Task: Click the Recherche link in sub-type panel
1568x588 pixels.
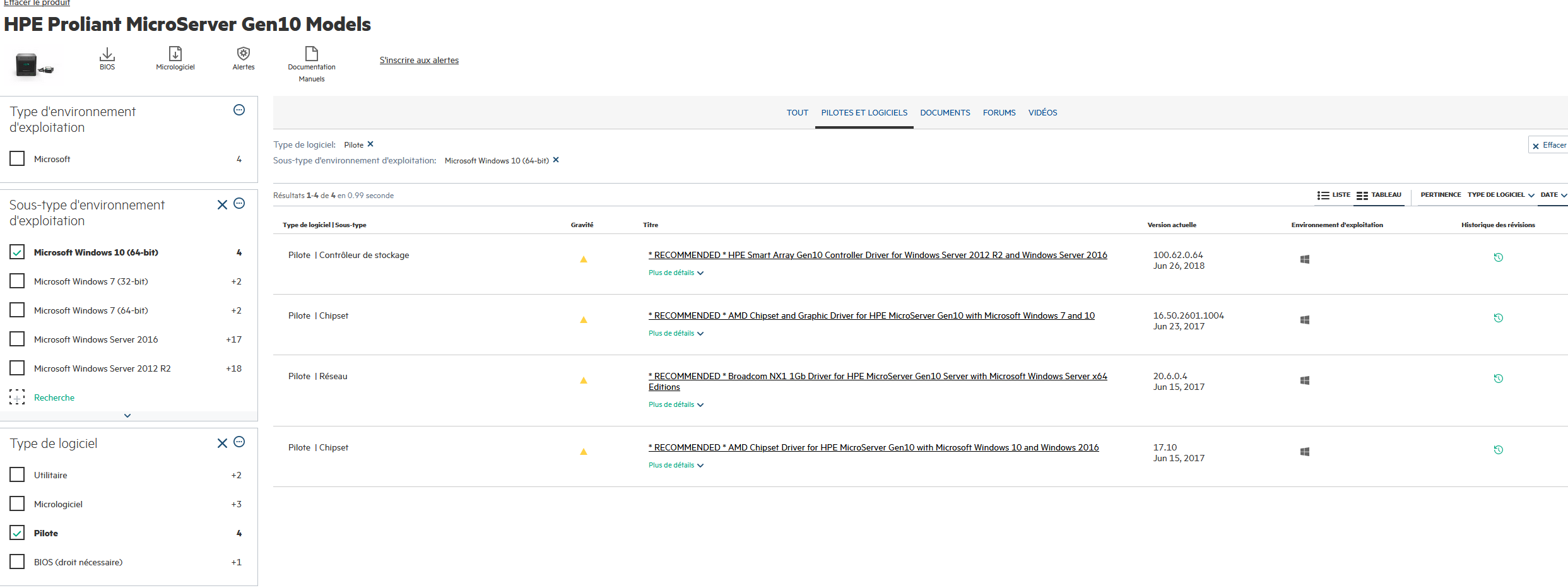Action: click(x=54, y=397)
